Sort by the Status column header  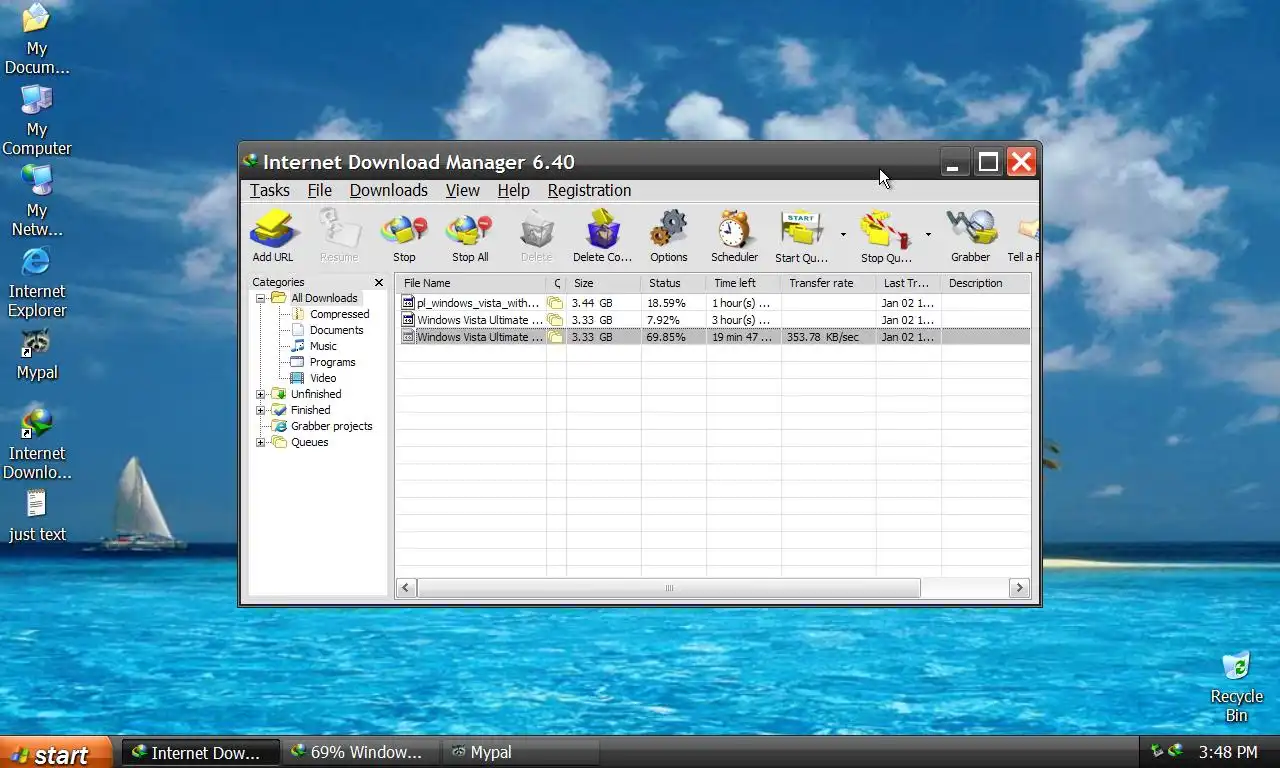tap(673, 283)
